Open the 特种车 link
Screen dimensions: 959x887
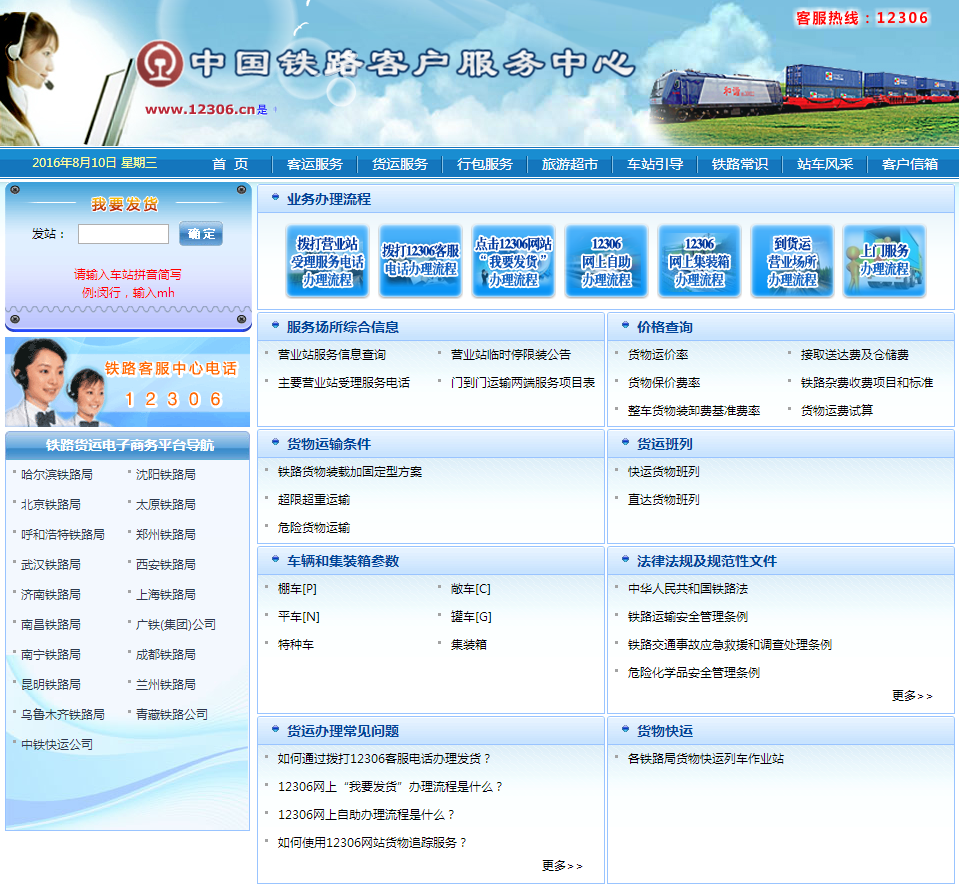coord(295,645)
